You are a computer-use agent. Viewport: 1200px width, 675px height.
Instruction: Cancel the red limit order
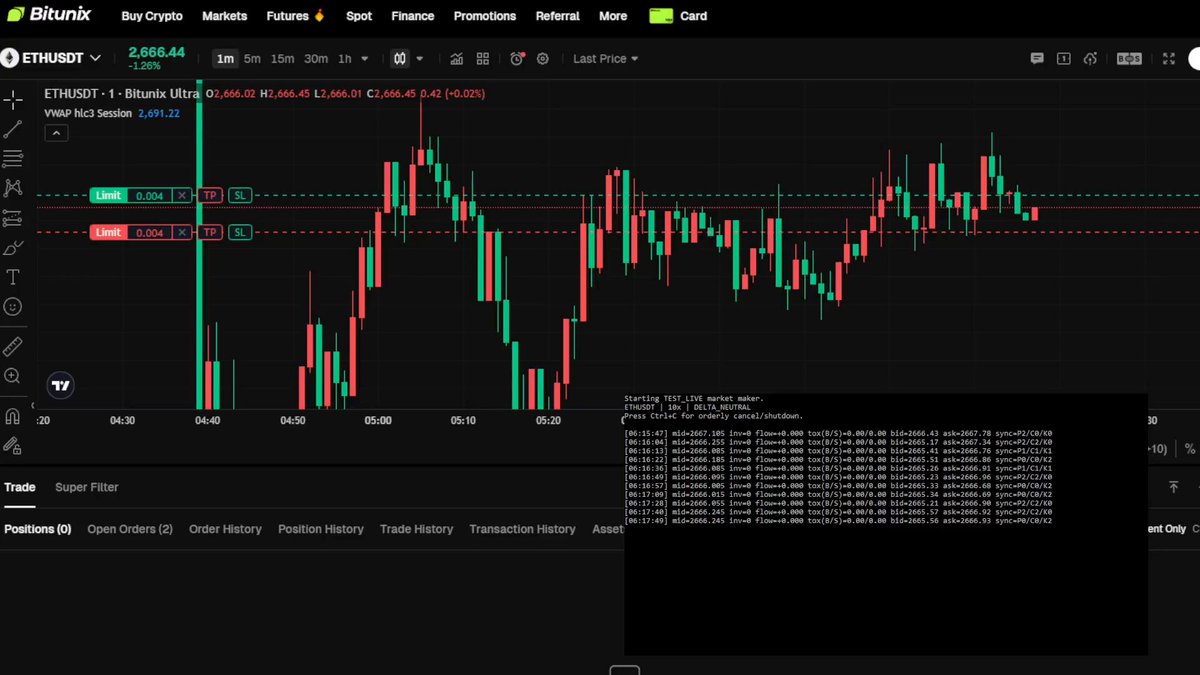click(x=182, y=232)
